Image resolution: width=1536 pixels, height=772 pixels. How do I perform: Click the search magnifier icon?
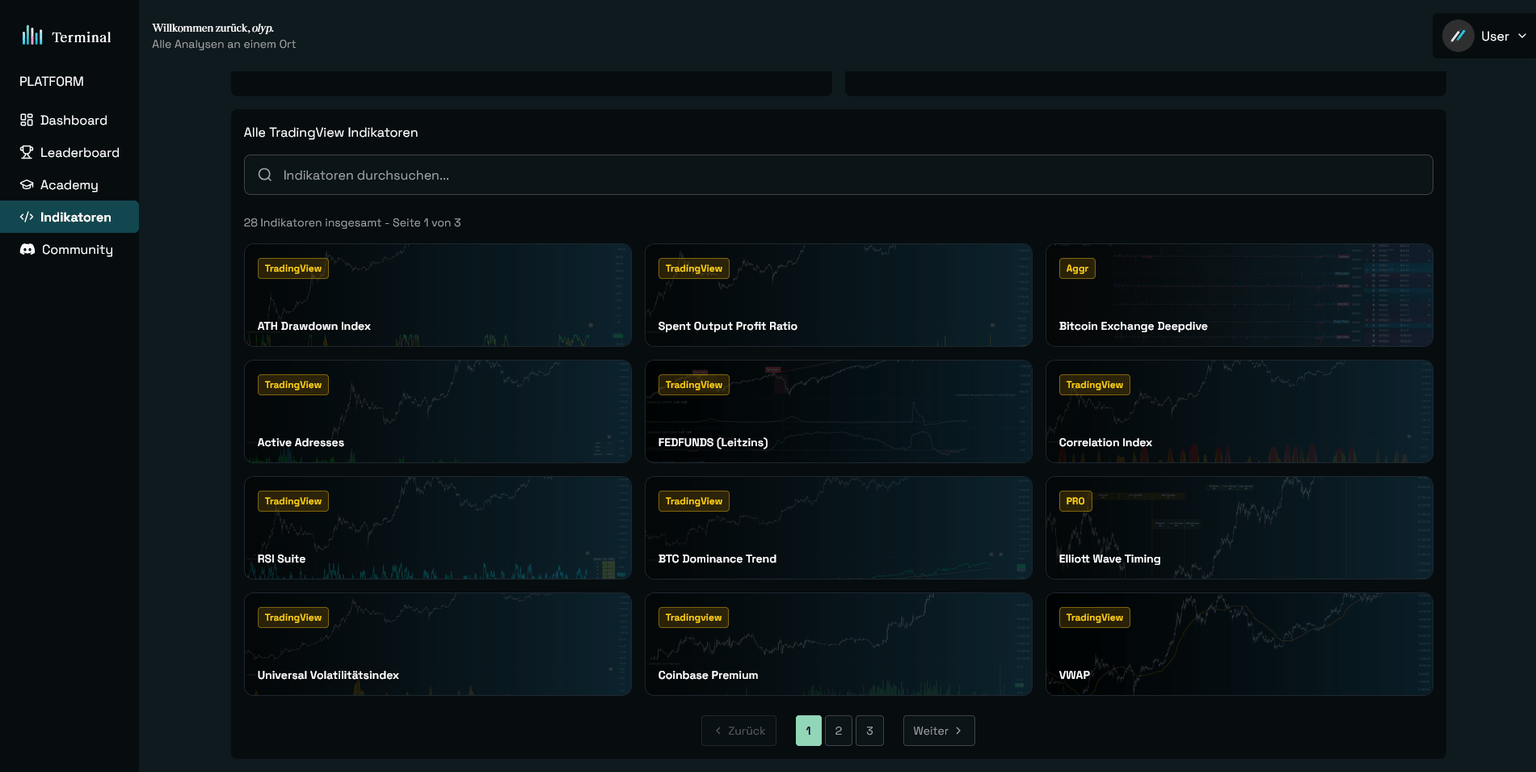[x=265, y=175]
